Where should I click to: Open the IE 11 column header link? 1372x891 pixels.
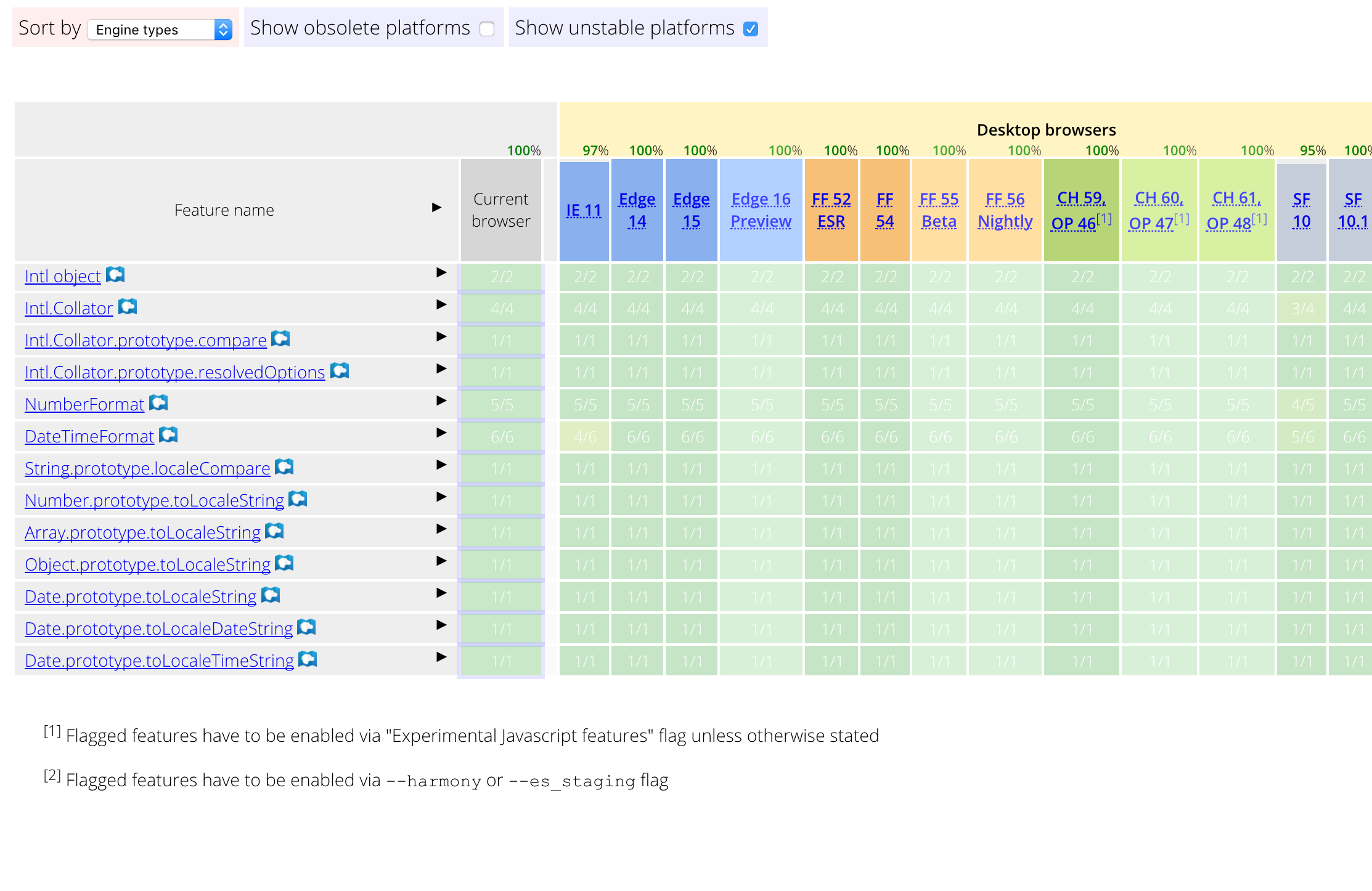(583, 210)
